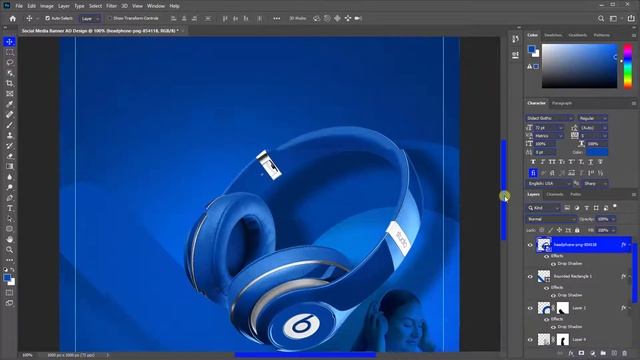The width and height of the screenshot is (640, 360).
Task: Open more options ellipsis in options bar
Action: tap(277, 18)
